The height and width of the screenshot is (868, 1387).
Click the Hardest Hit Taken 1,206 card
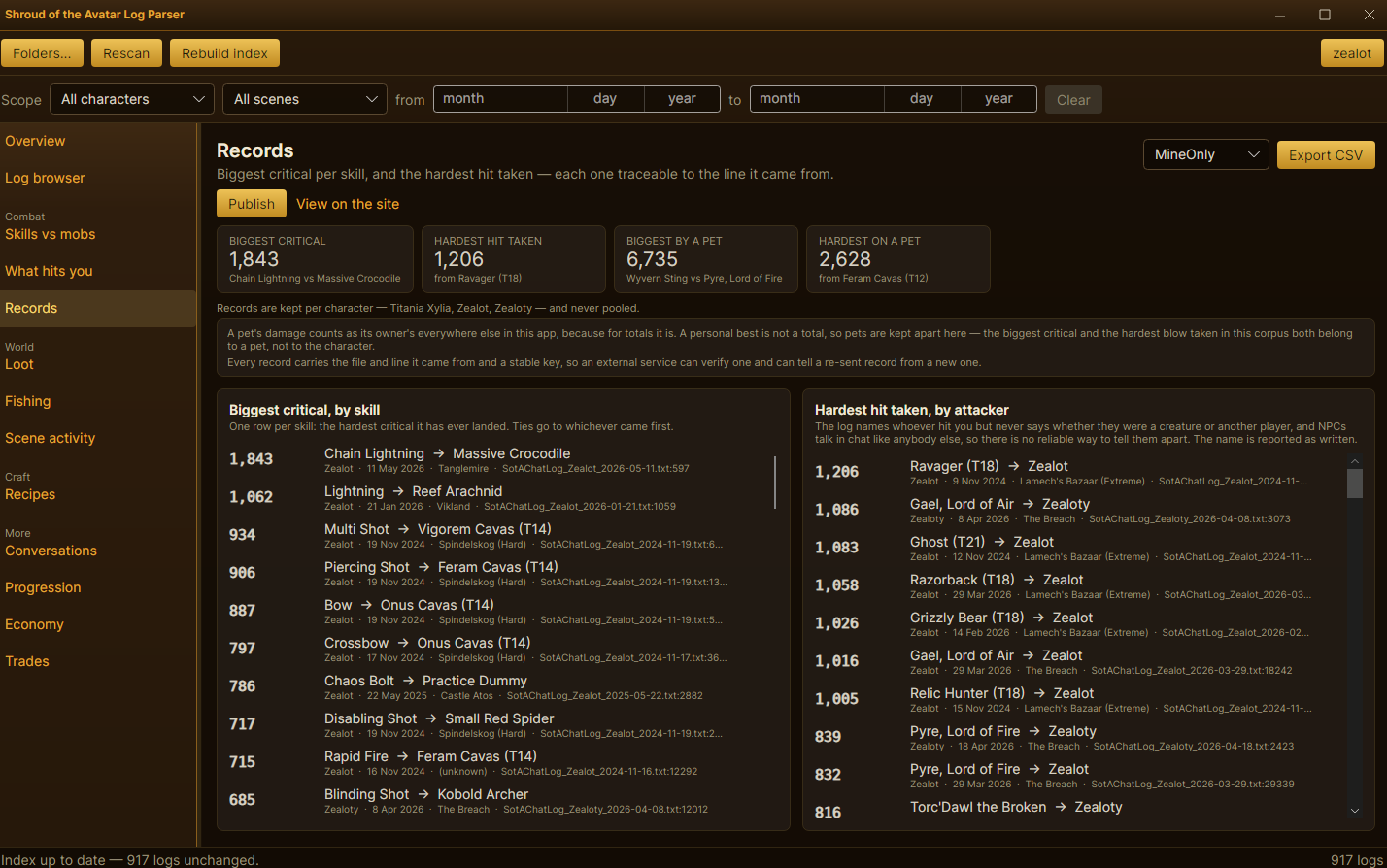click(514, 259)
